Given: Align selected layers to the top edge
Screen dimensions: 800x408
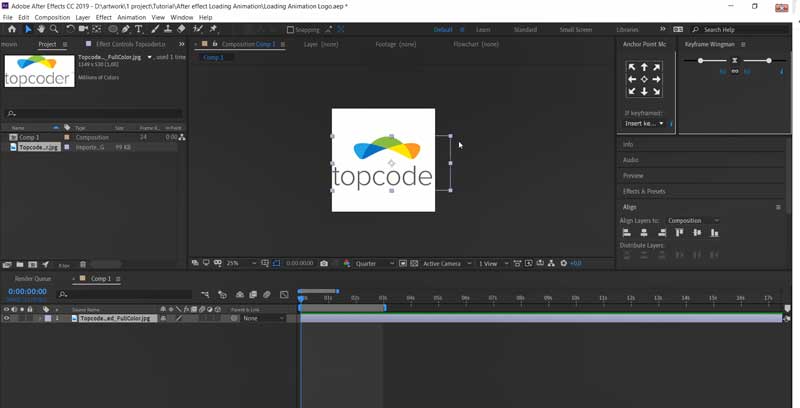Looking at the screenshot, I should [679, 233].
